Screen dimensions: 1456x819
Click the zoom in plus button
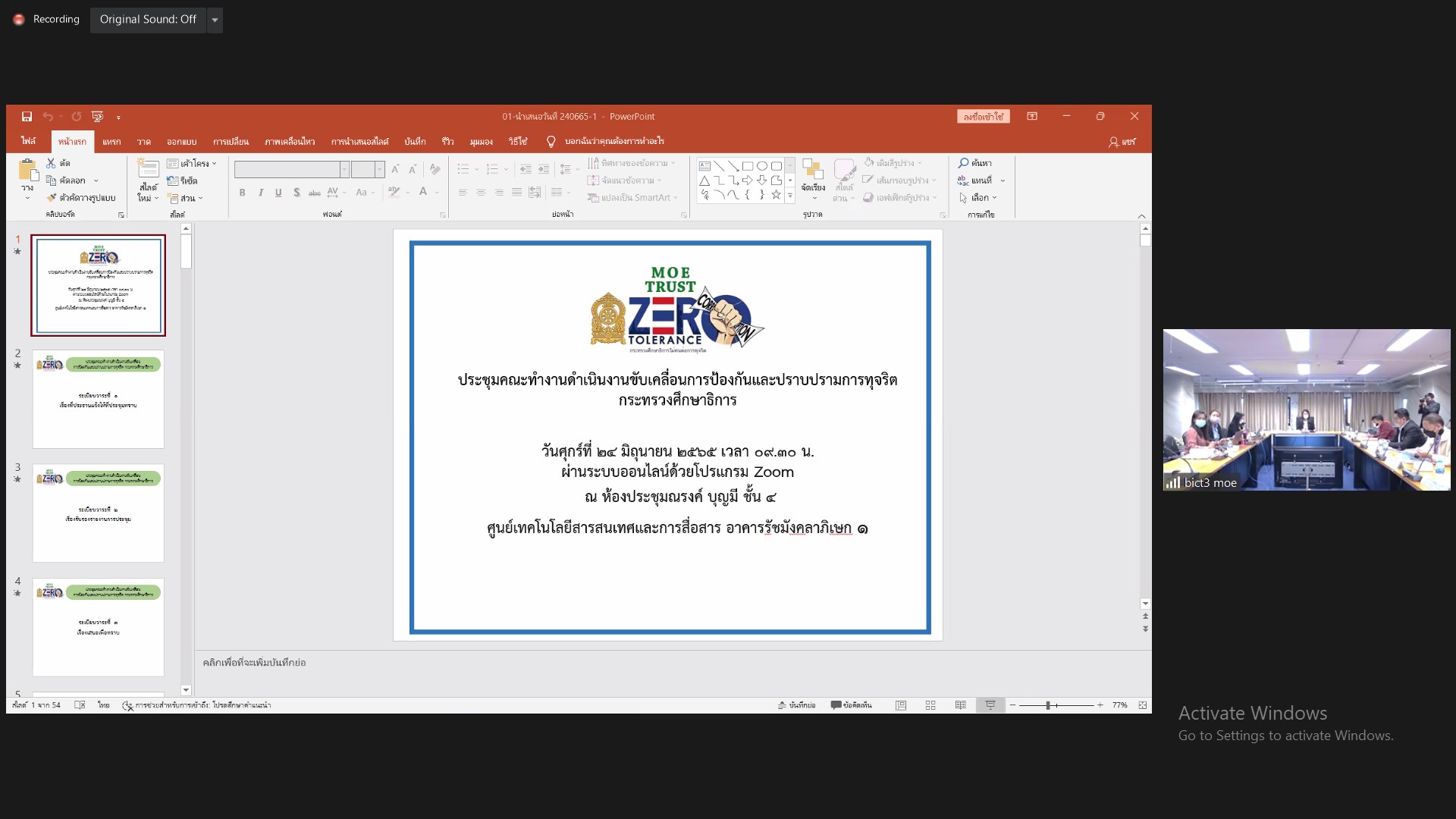pyautogui.click(x=1100, y=705)
